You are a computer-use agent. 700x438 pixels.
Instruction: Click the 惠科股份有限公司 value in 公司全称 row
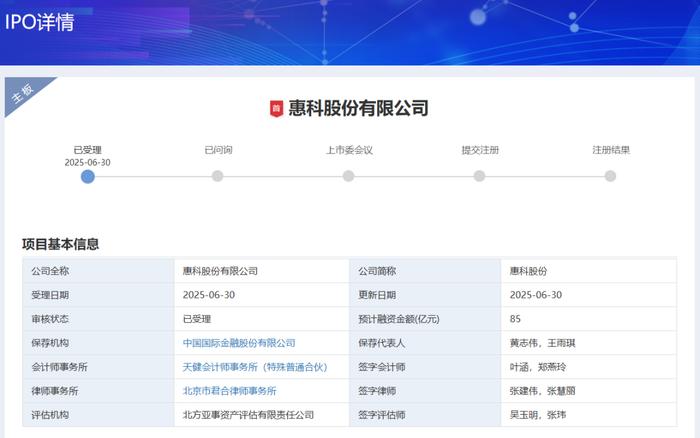coord(220,271)
